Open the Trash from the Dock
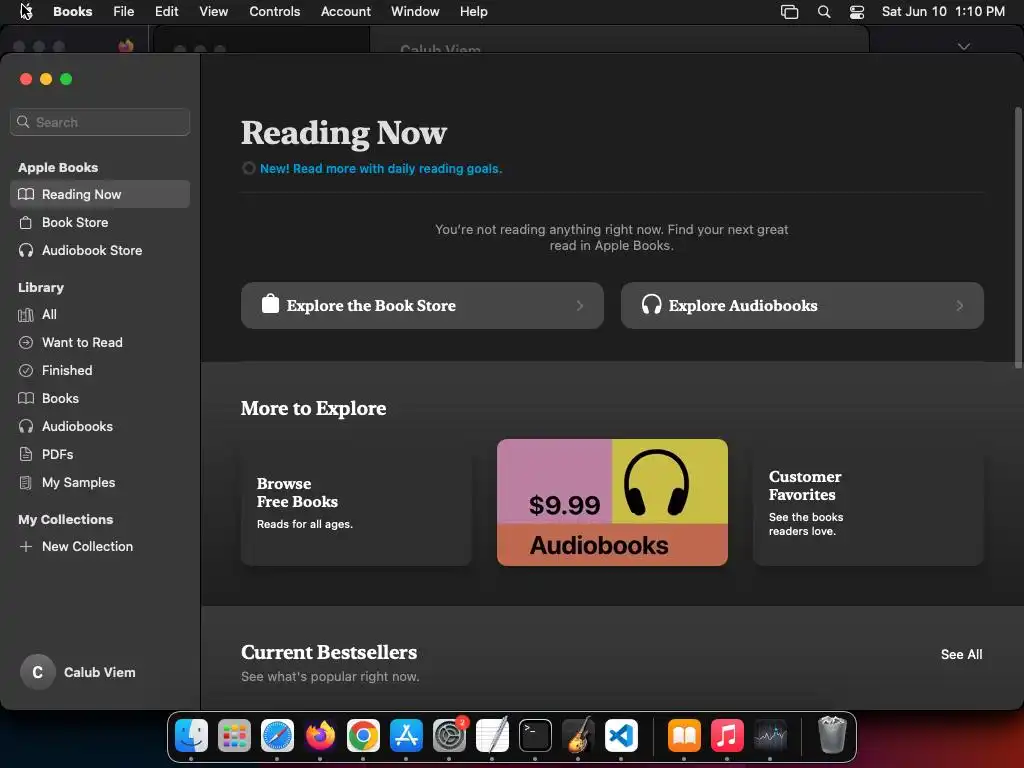Viewport: 1024px width, 768px height. tap(832, 735)
